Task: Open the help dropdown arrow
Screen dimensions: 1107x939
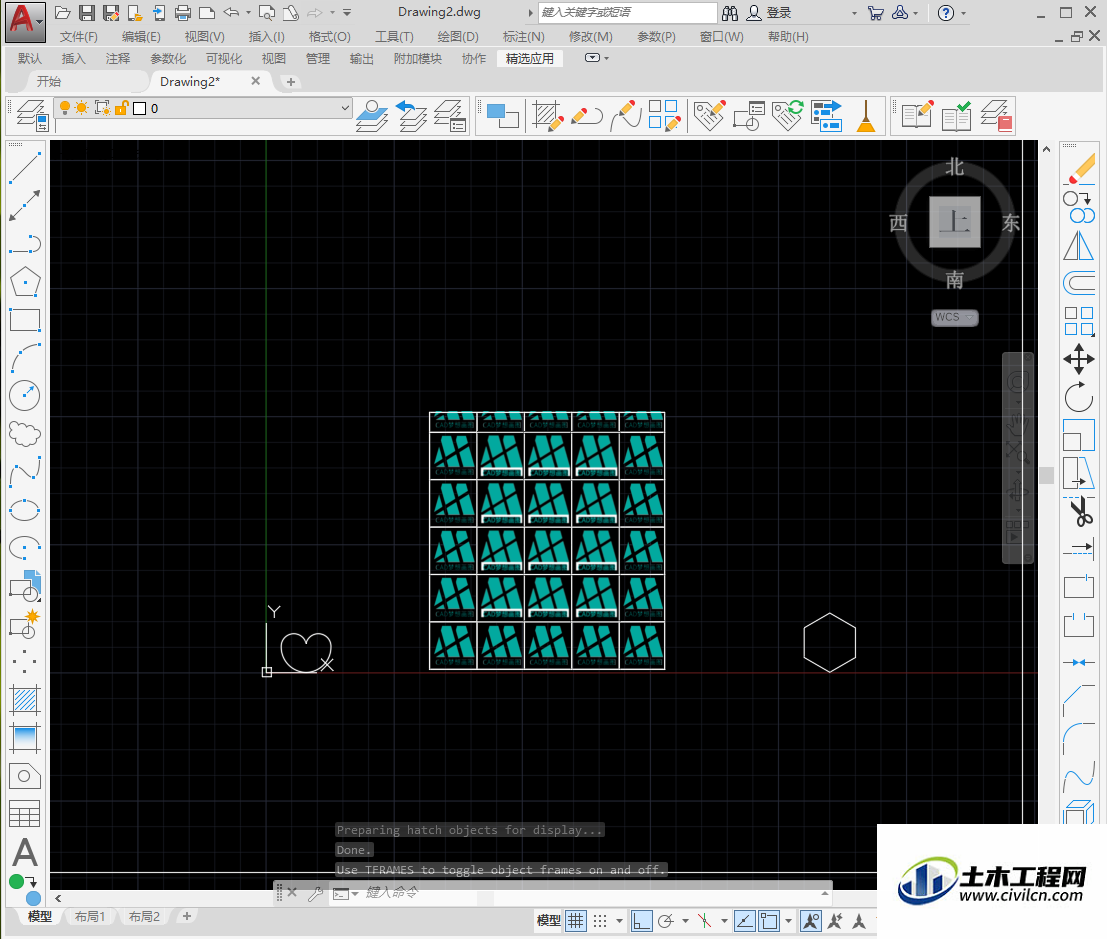Action: pos(964,13)
